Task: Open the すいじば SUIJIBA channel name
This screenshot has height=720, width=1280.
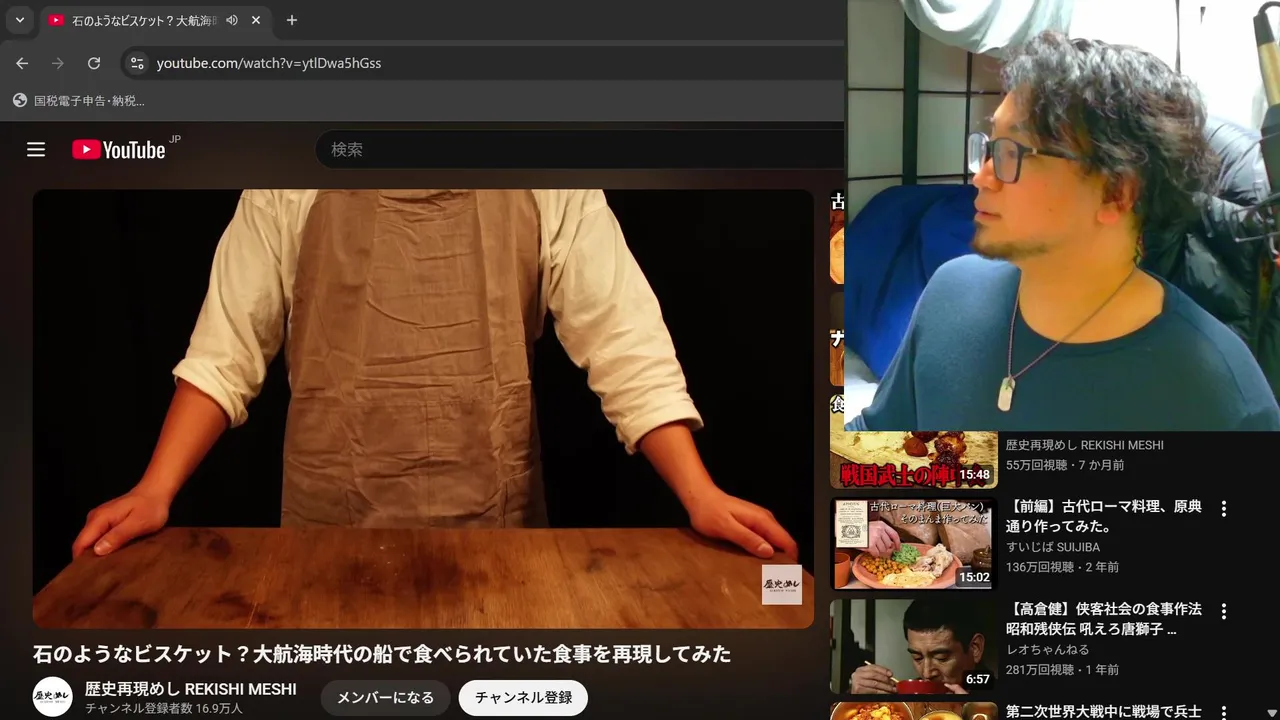Action: pos(1053,547)
